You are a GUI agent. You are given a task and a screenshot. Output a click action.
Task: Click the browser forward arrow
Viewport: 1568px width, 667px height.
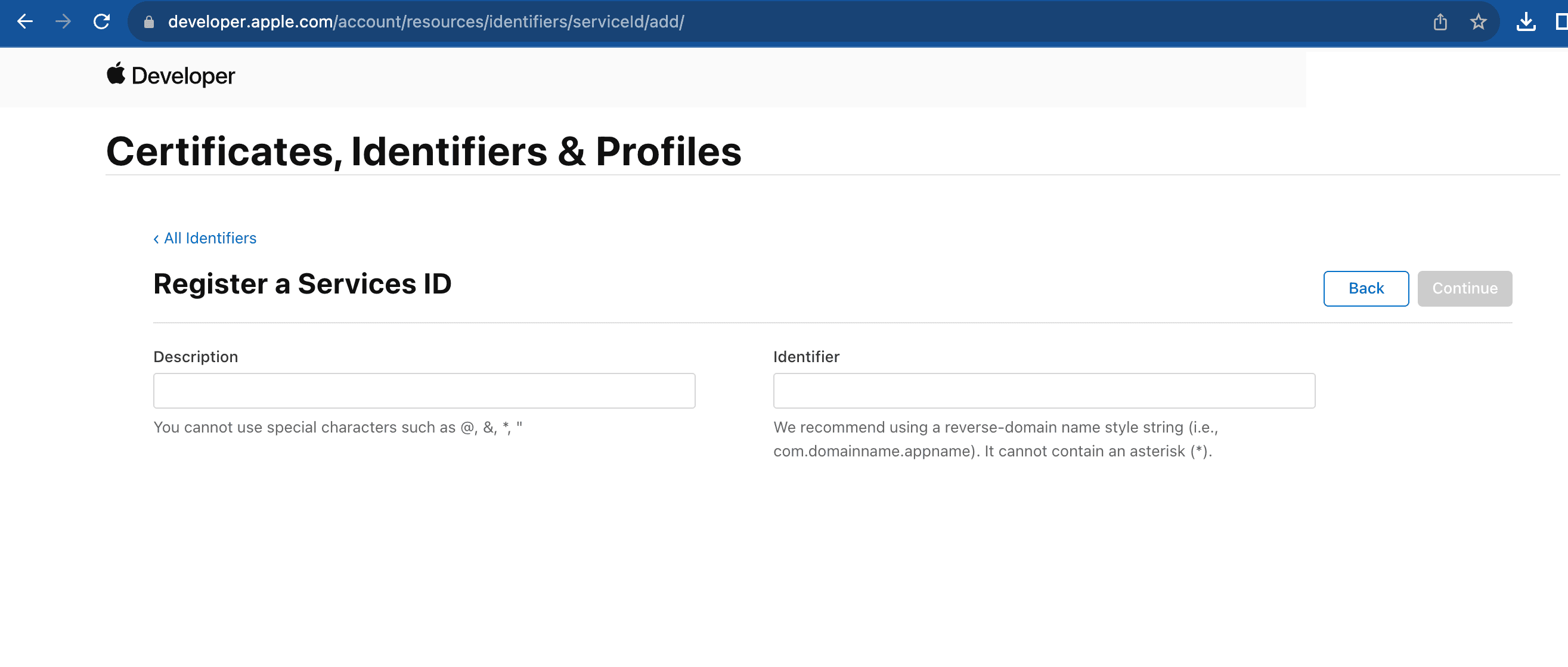[x=63, y=22]
